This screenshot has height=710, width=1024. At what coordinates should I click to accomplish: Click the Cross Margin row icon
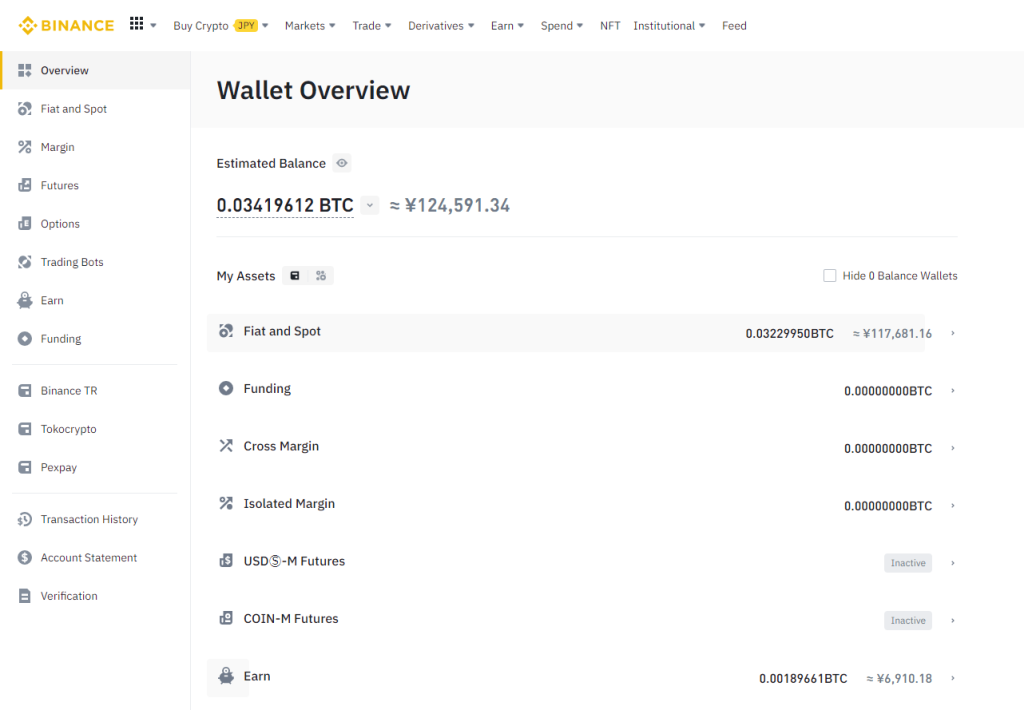click(x=226, y=446)
